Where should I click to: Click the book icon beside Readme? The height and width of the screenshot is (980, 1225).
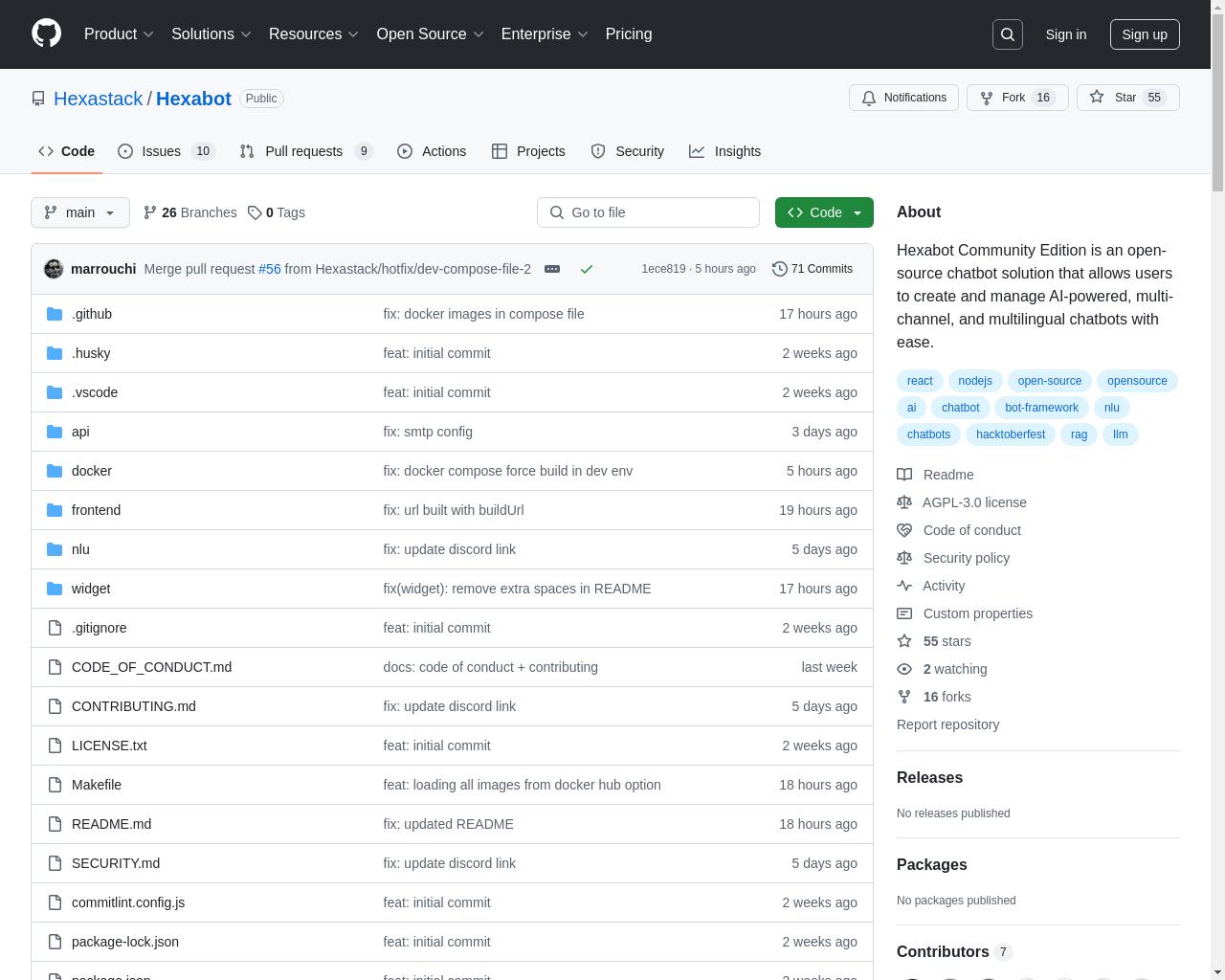904,475
